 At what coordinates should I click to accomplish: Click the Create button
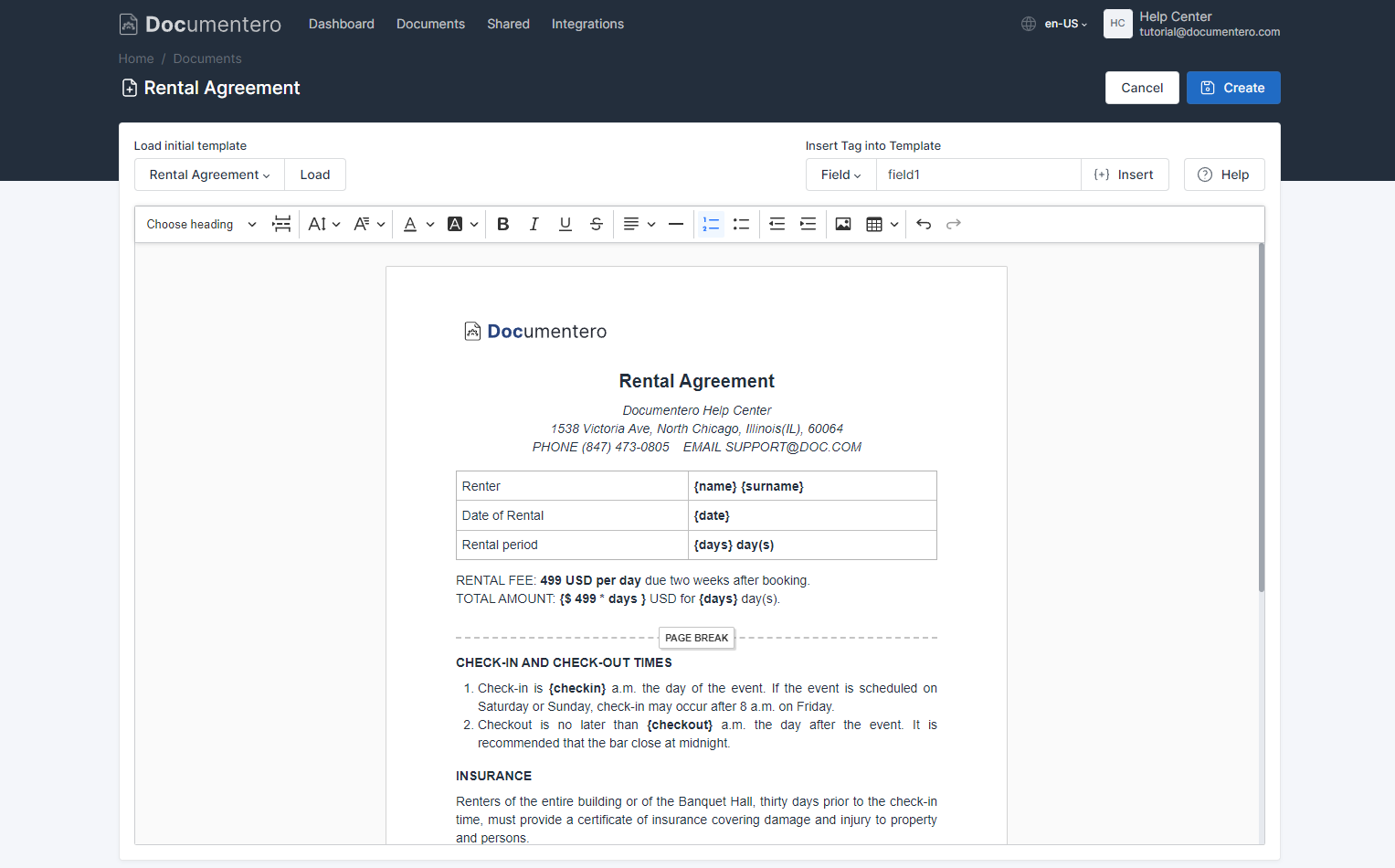[1233, 88]
